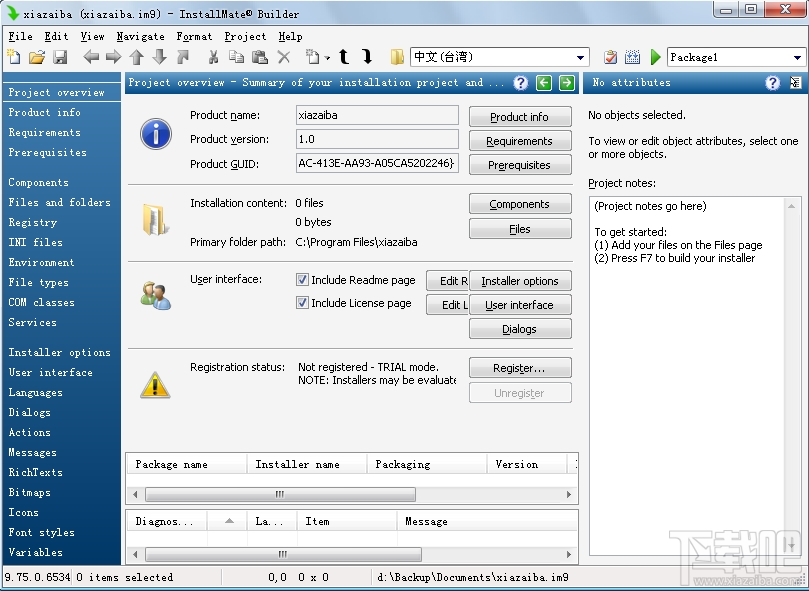Click the attributes panel options icon
The height and width of the screenshot is (591, 809).
(x=796, y=82)
